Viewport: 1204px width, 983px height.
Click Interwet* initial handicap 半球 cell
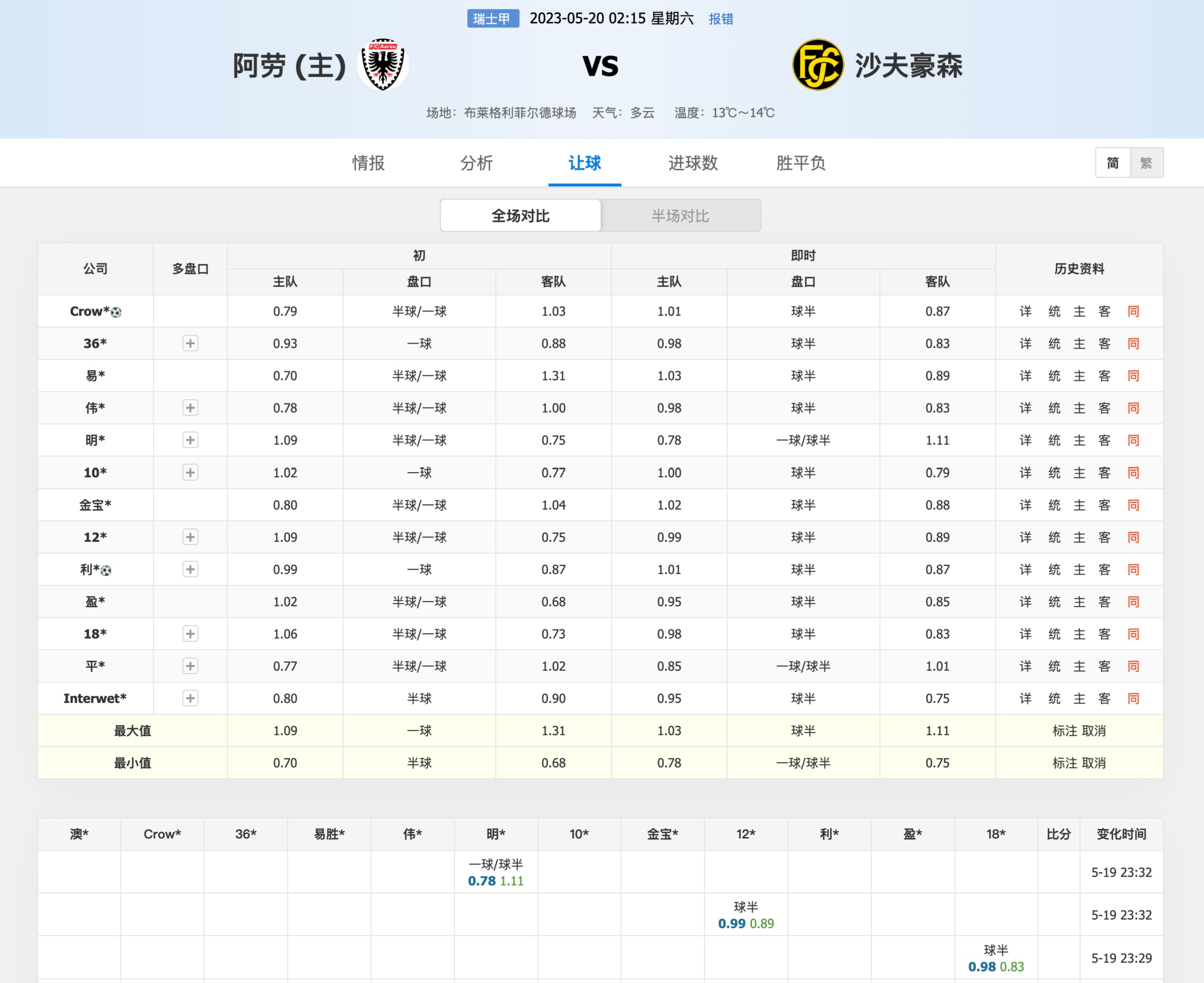coord(419,698)
